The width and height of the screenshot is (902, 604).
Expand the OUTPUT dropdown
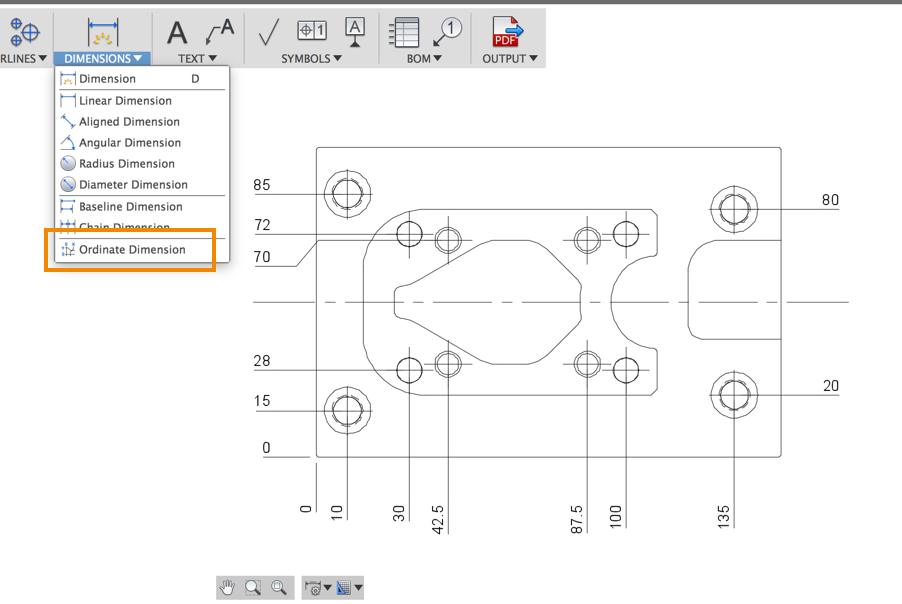[x=510, y=59]
